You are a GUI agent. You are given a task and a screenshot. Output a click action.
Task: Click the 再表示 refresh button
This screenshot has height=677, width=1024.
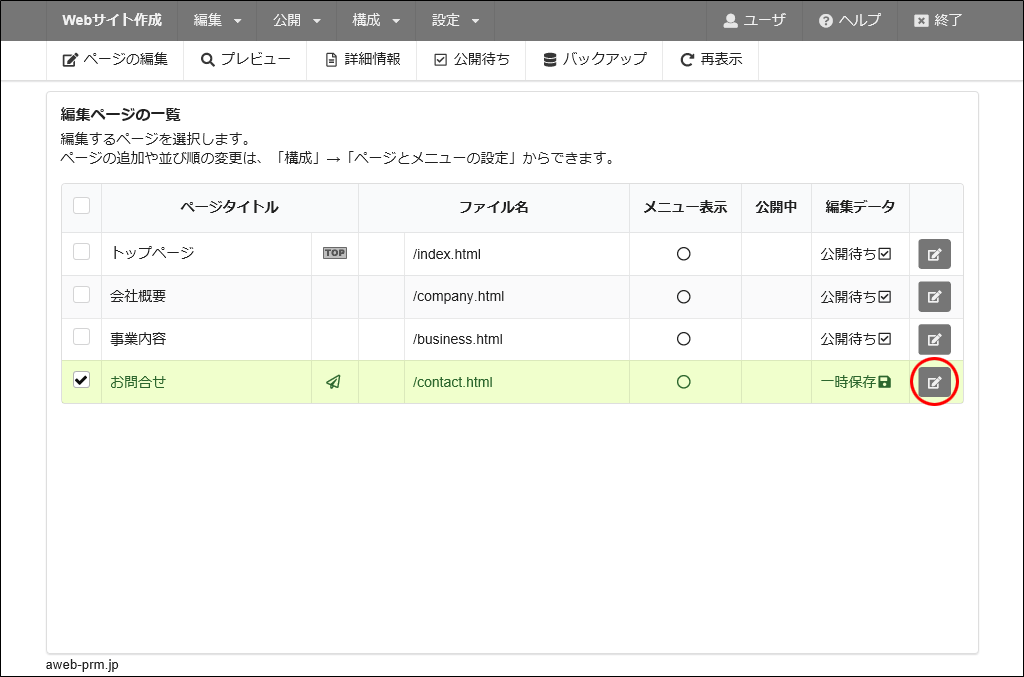(x=711, y=60)
